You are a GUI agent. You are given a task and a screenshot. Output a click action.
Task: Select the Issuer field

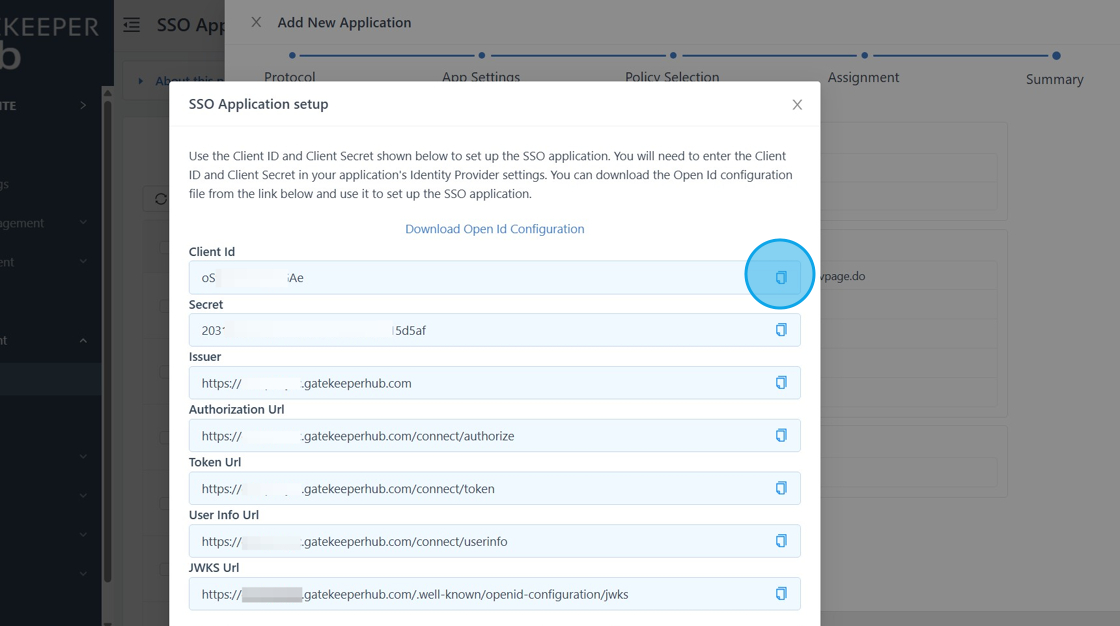point(494,383)
